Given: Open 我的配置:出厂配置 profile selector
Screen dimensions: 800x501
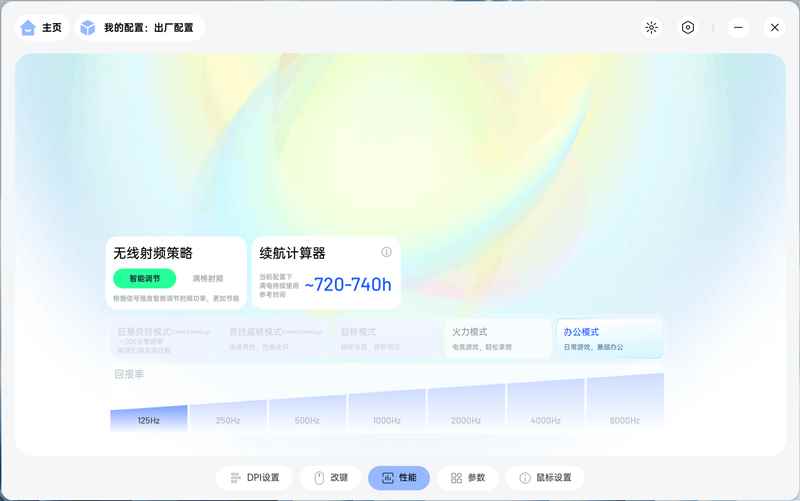Looking at the screenshot, I should click(139, 28).
